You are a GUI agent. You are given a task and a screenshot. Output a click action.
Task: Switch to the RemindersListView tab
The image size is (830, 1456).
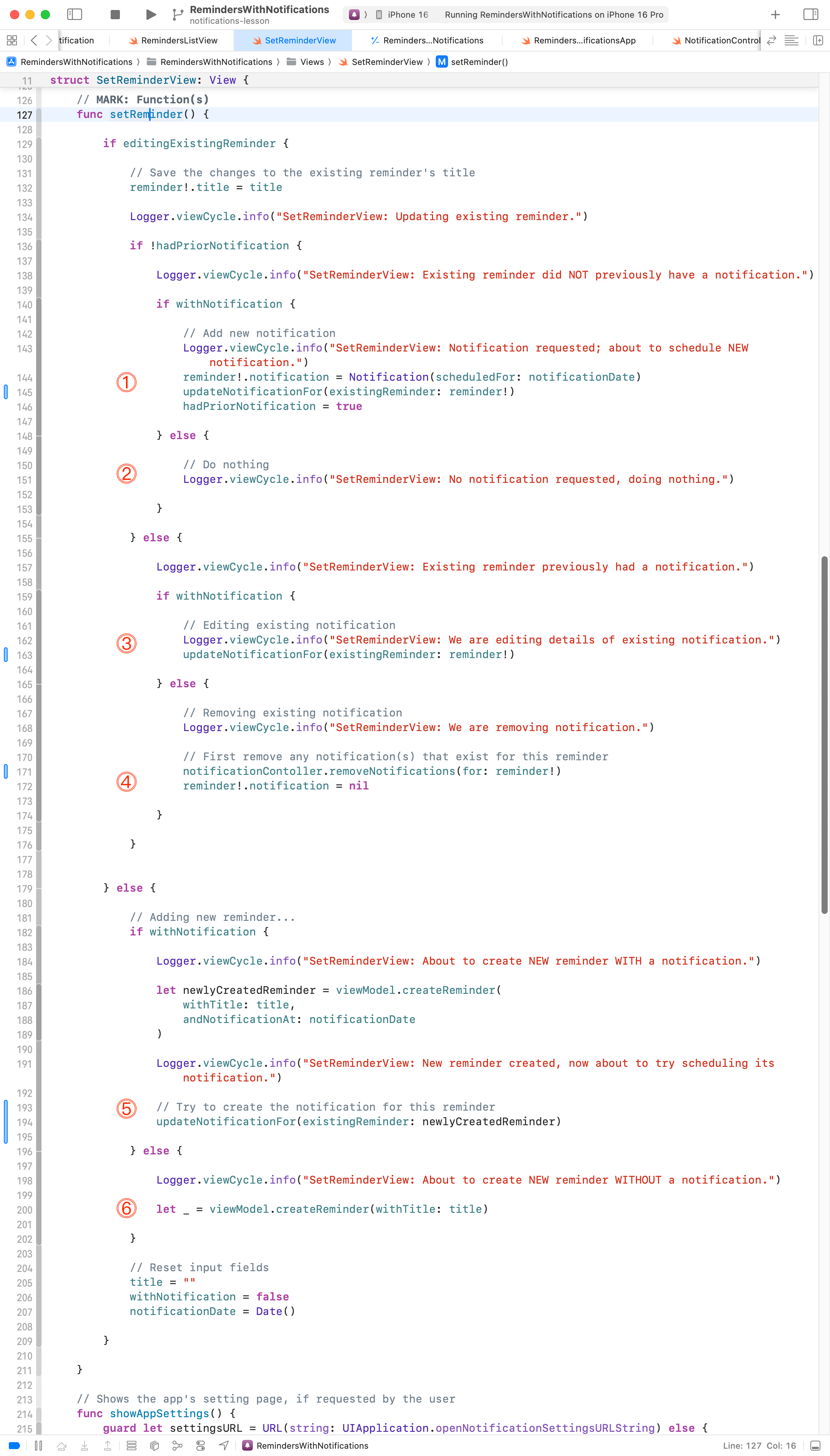pos(179,40)
